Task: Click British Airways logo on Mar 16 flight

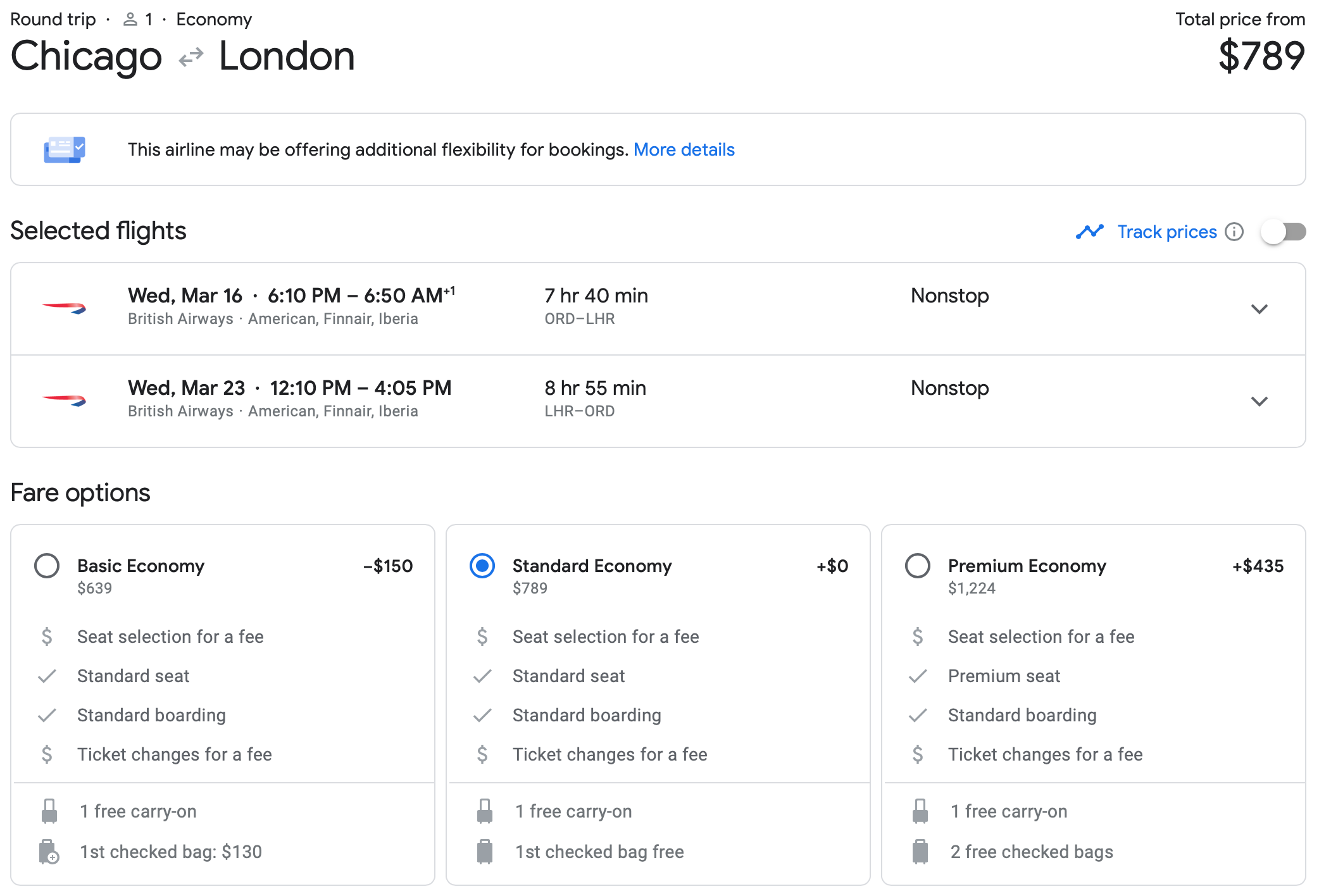Action: tap(64, 308)
